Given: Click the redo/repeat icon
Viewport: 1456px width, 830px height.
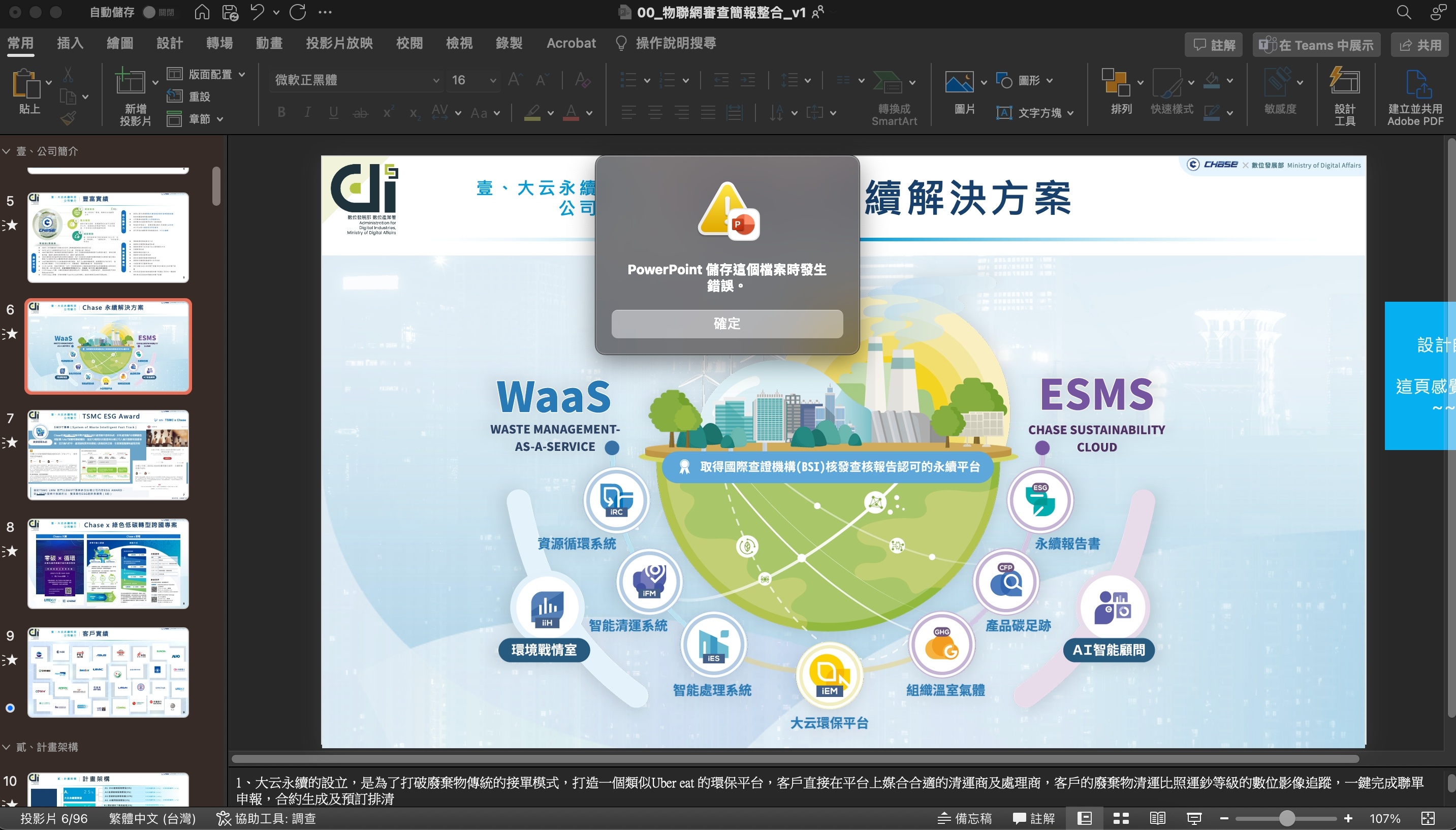Looking at the screenshot, I should pyautogui.click(x=298, y=12).
